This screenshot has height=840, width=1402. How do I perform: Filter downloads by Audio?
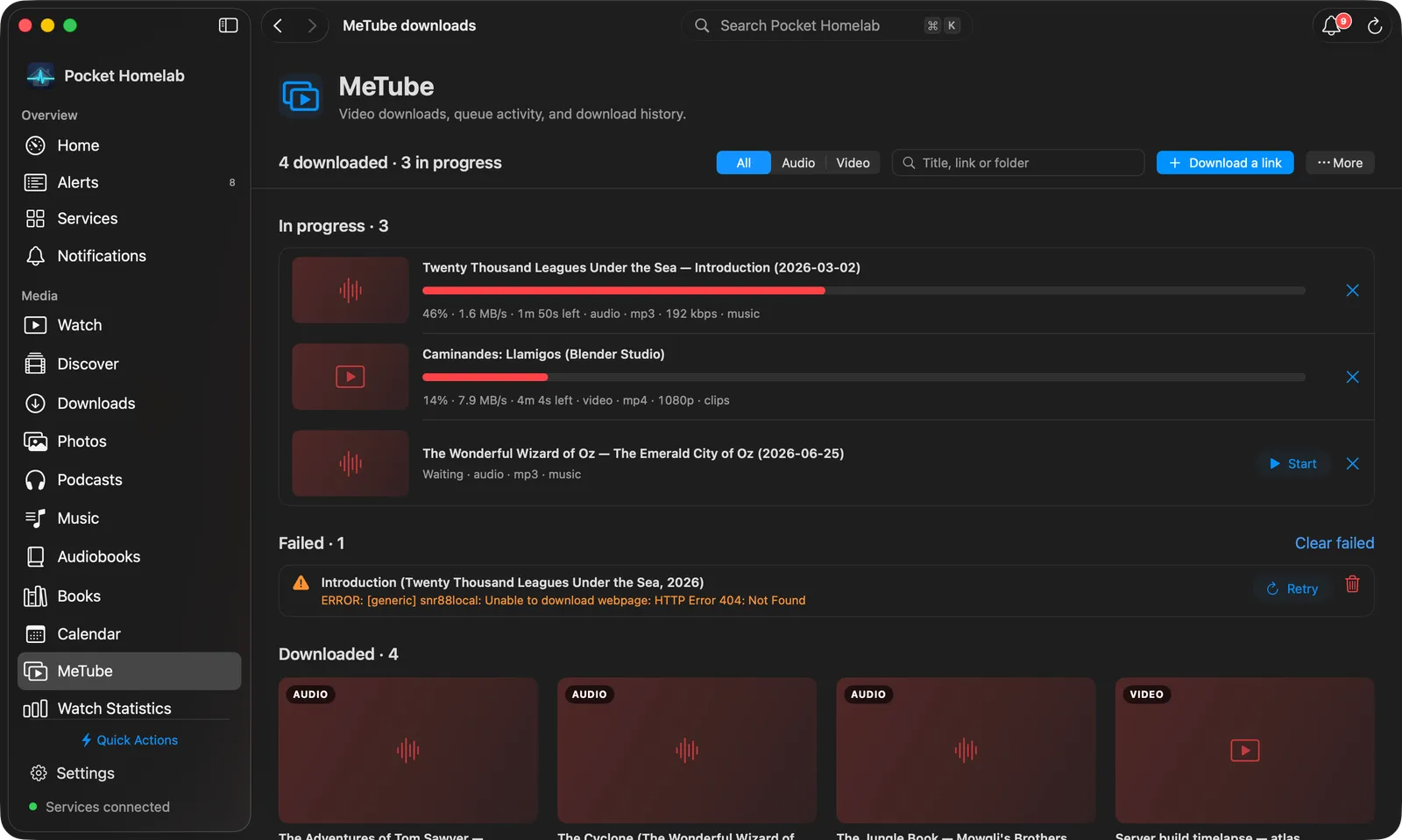798,163
